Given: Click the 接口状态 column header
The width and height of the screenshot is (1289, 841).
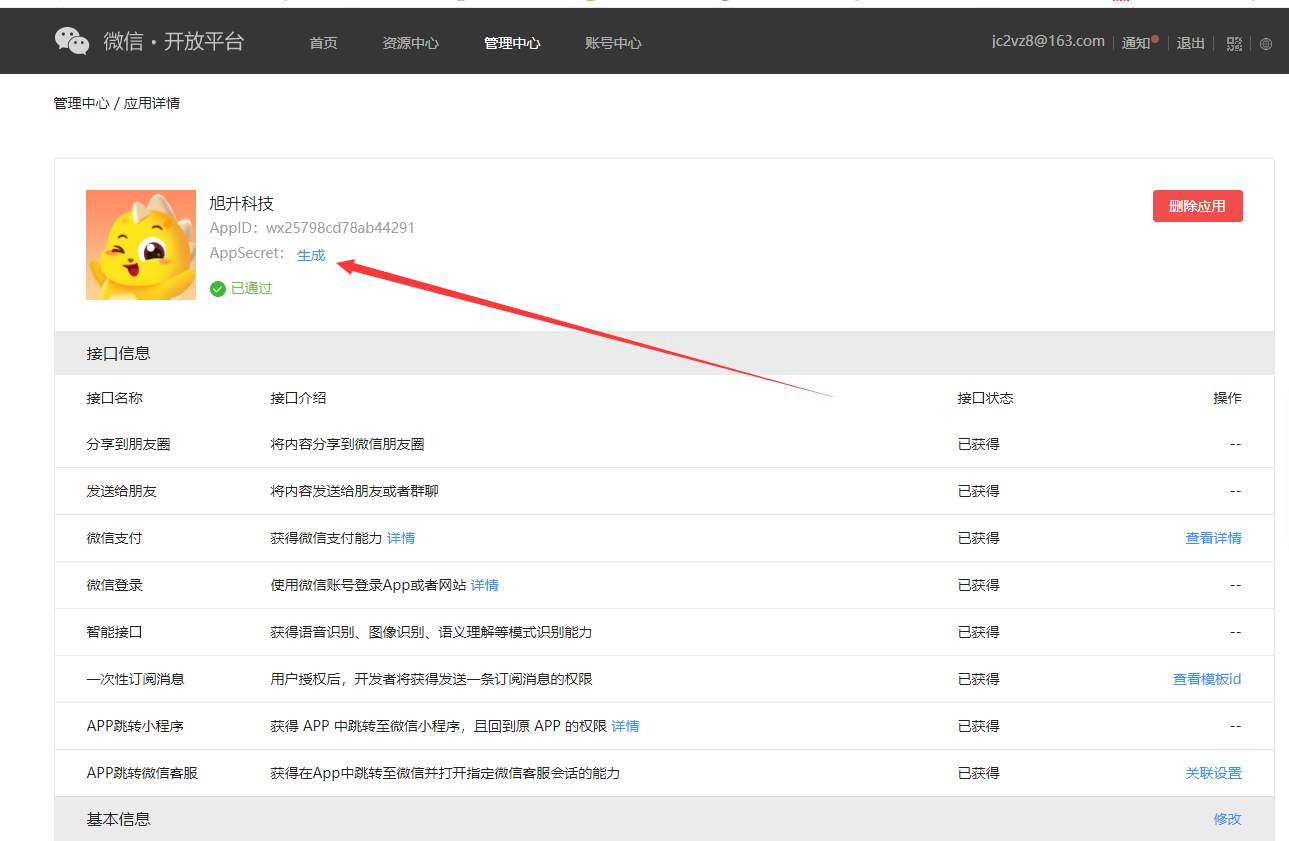Looking at the screenshot, I should (x=985, y=398).
